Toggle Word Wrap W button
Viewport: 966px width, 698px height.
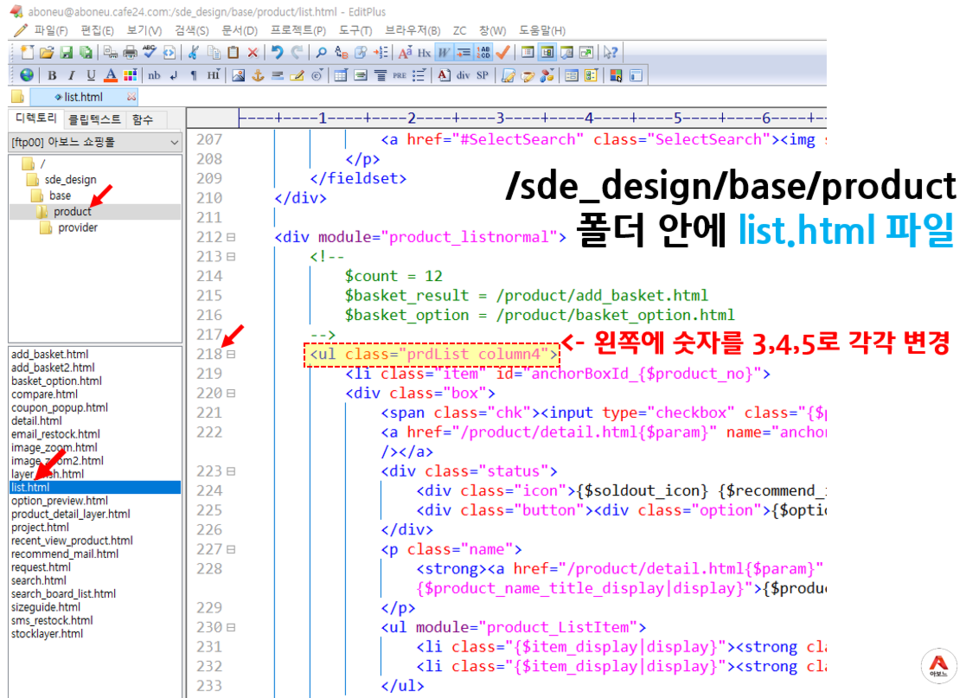click(x=444, y=52)
